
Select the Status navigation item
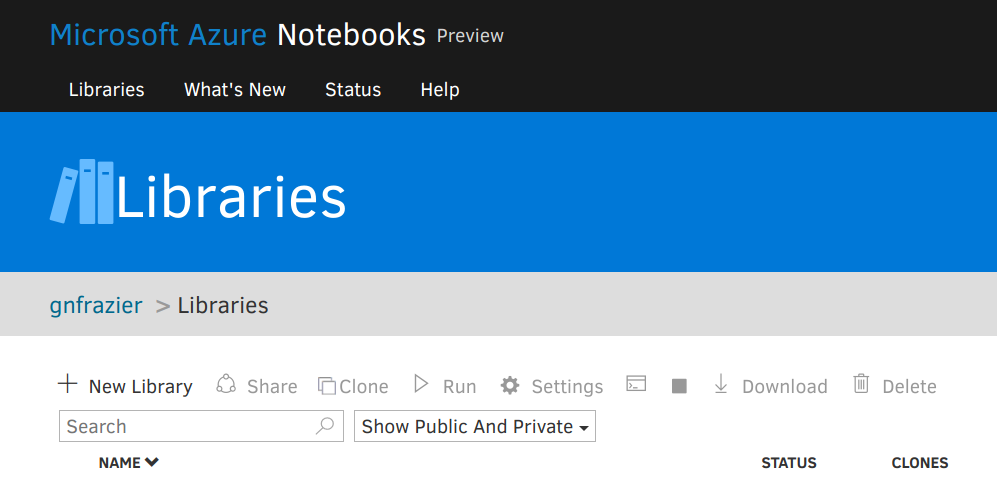point(353,90)
